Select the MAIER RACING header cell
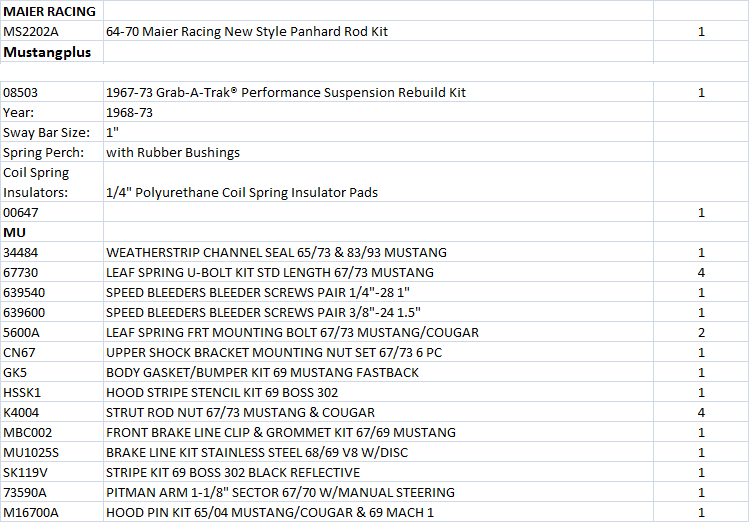This screenshot has height=522, width=749. point(52,11)
